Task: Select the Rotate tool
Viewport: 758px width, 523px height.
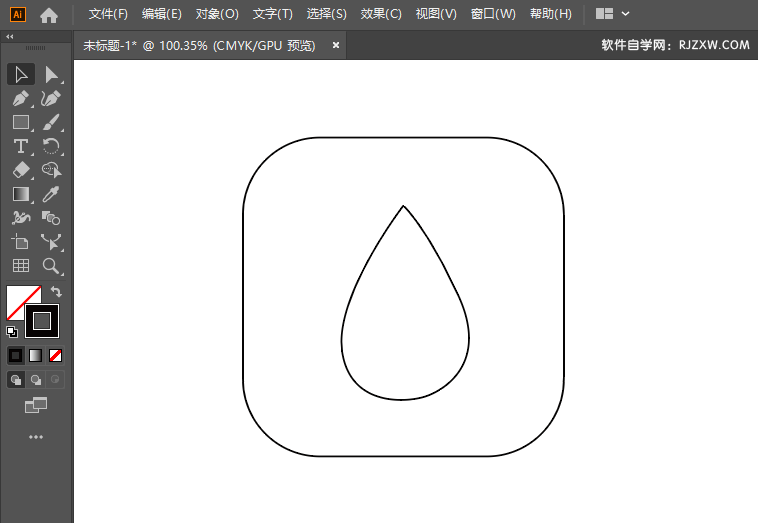Action: 51,146
